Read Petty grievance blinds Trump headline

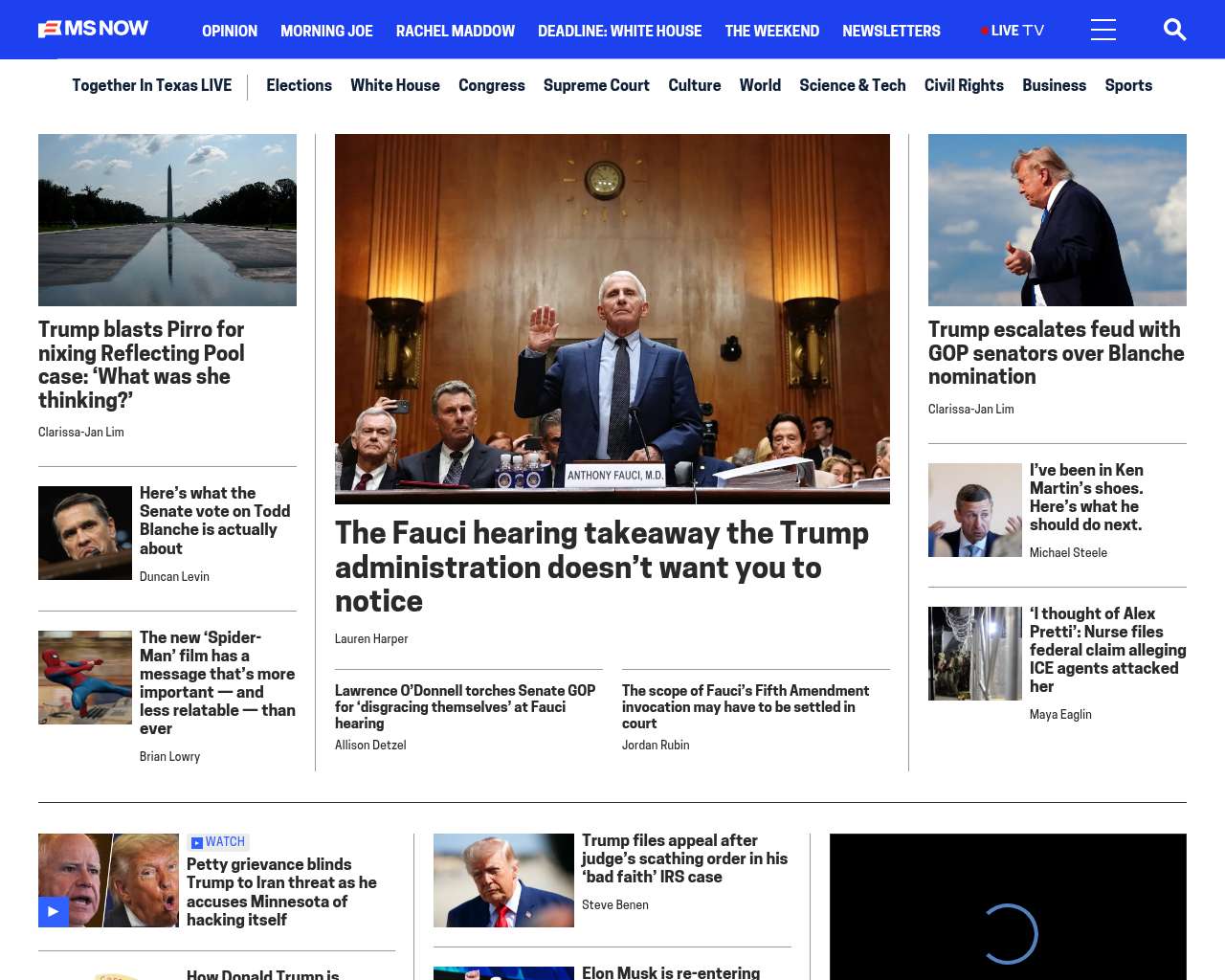pos(281,892)
